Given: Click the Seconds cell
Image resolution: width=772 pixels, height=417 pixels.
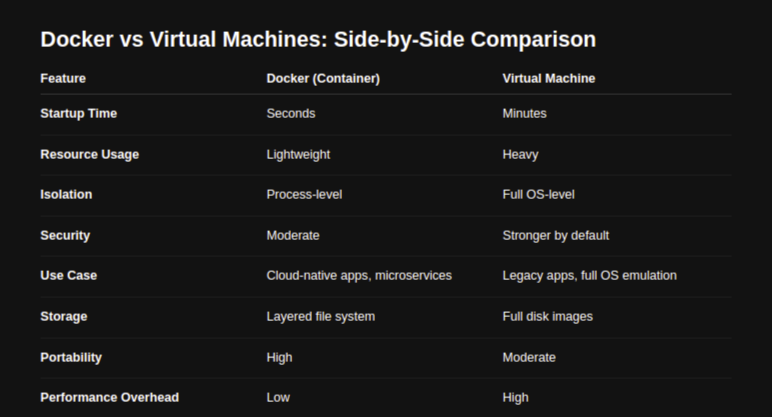Looking at the screenshot, I should pyautogui.click(x=290, y=113).
